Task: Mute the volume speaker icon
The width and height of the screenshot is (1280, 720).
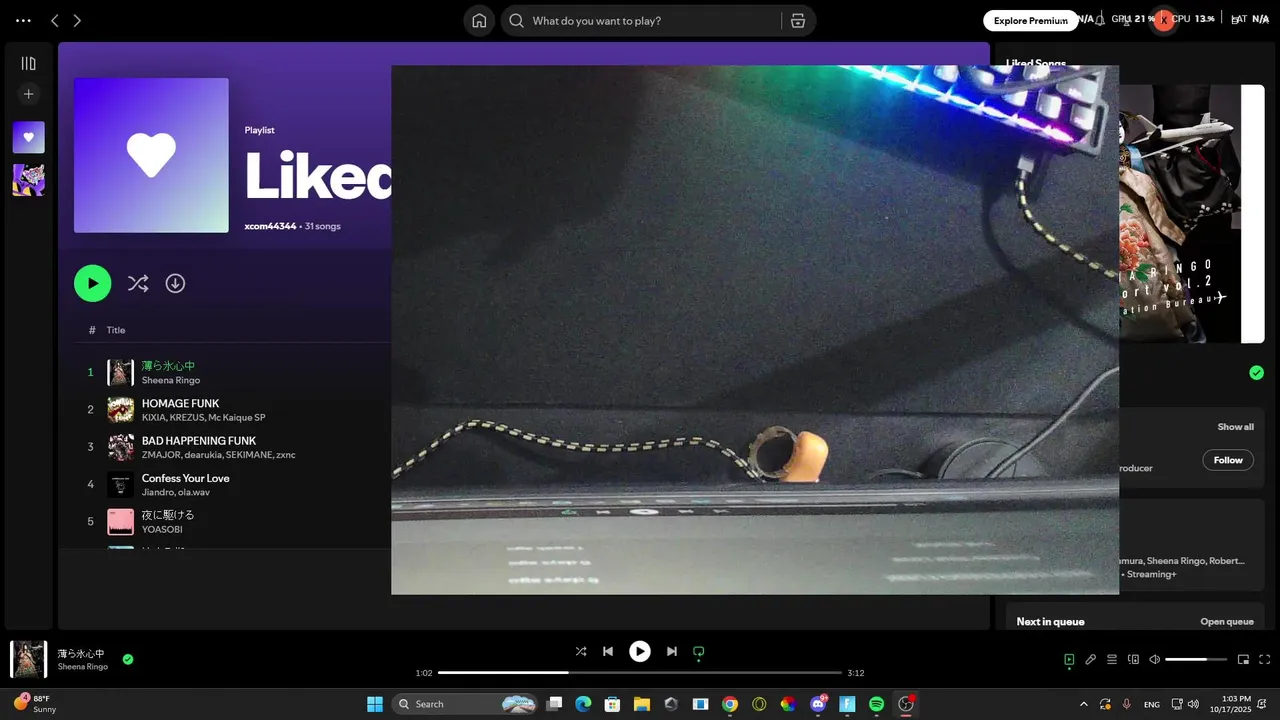Action: [x=1154, y=659]
